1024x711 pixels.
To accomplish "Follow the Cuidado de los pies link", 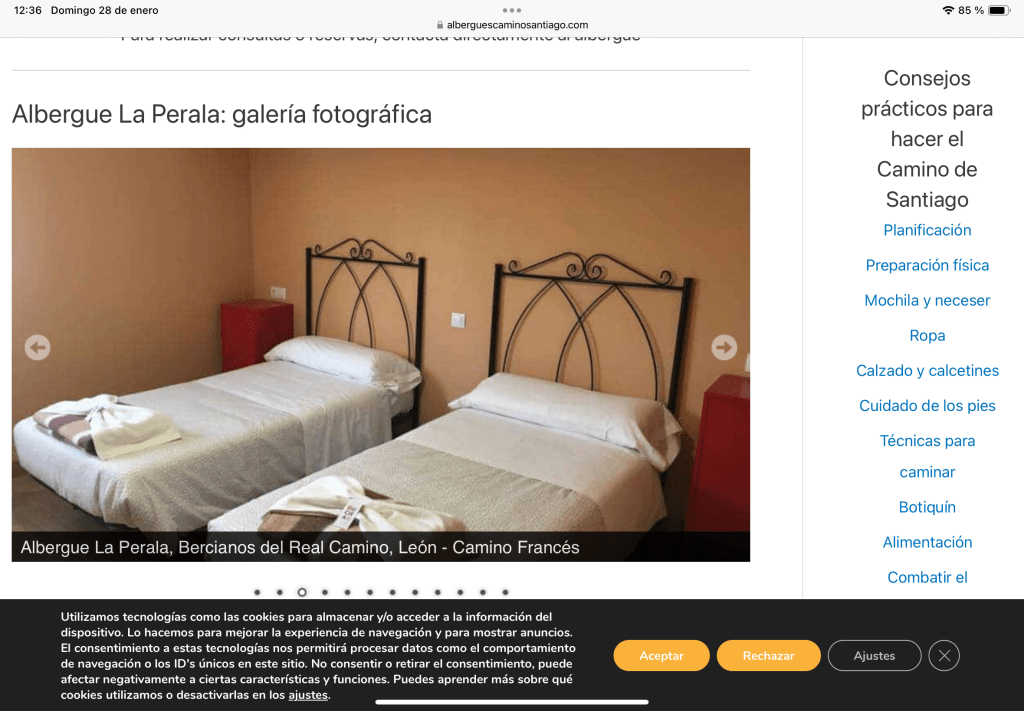I will click(927, 405).
